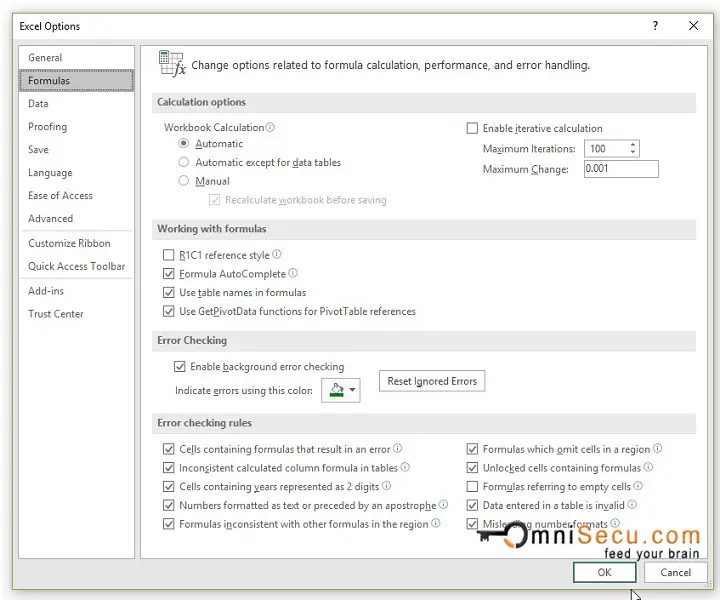The height and width of the screenshot is (600, 720).
Task: Open the Proofing category
Action: tap(76, 126)
